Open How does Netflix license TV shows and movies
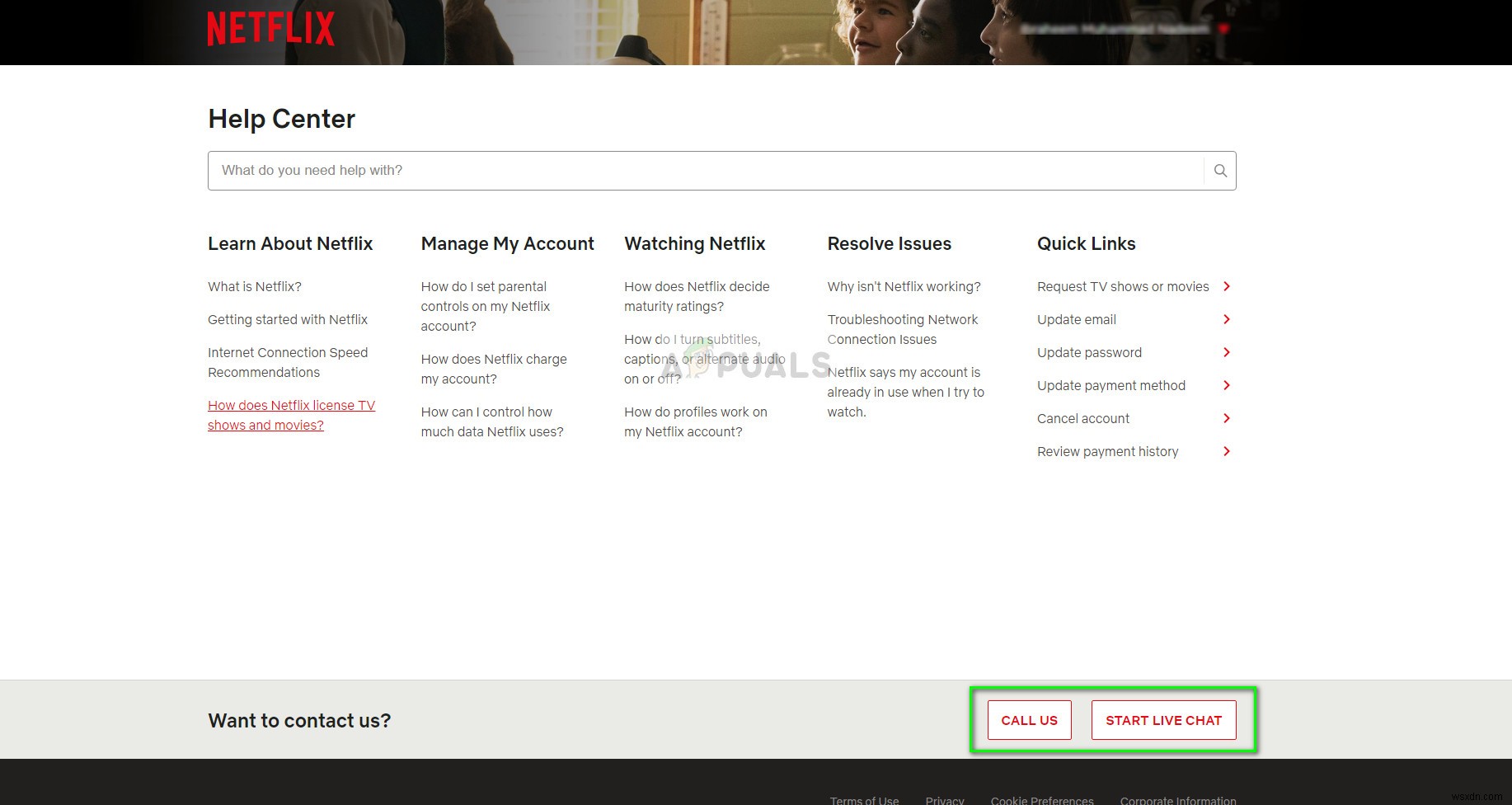 291,415
